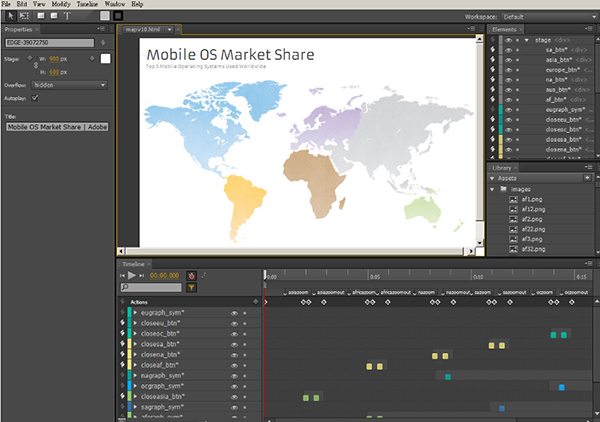Screen dimensions: 600x422
Task: Click the yellow timeline filter icon
Action: [x=191, y=287]
